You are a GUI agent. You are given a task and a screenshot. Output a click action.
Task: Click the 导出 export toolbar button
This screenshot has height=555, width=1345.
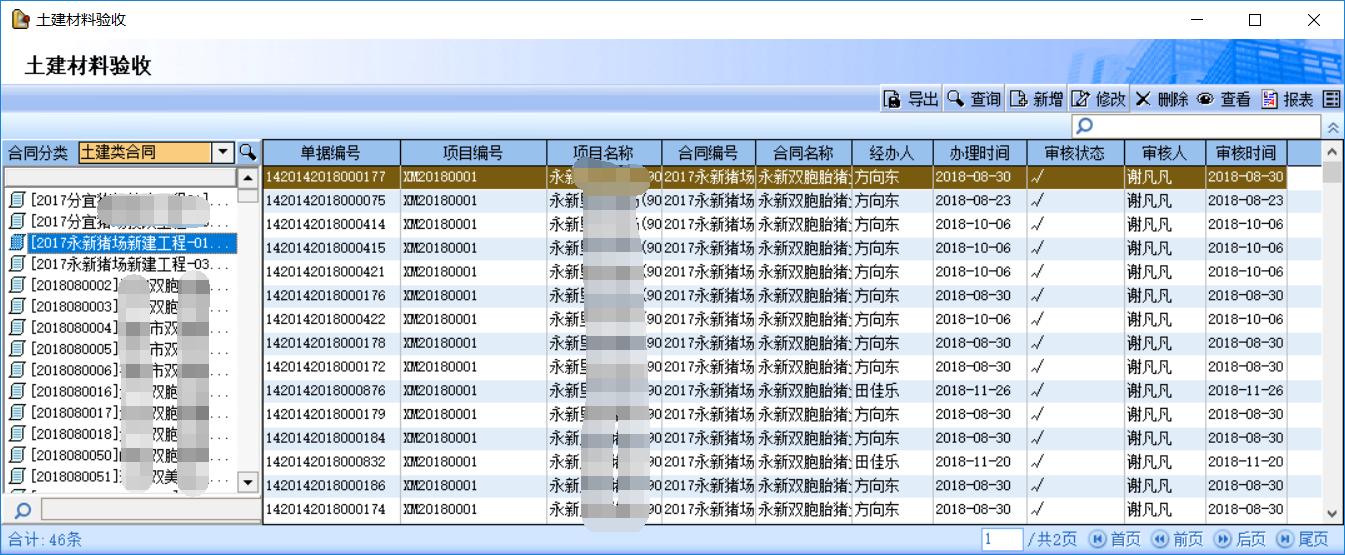pyautogui.click(x=911, y=99)
